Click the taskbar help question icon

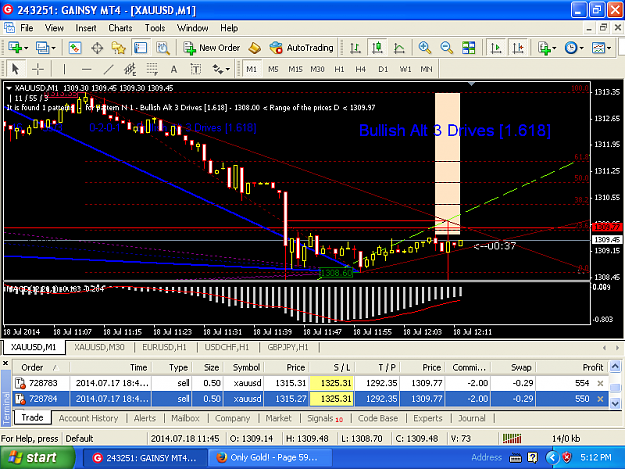[x=532, y=457]
